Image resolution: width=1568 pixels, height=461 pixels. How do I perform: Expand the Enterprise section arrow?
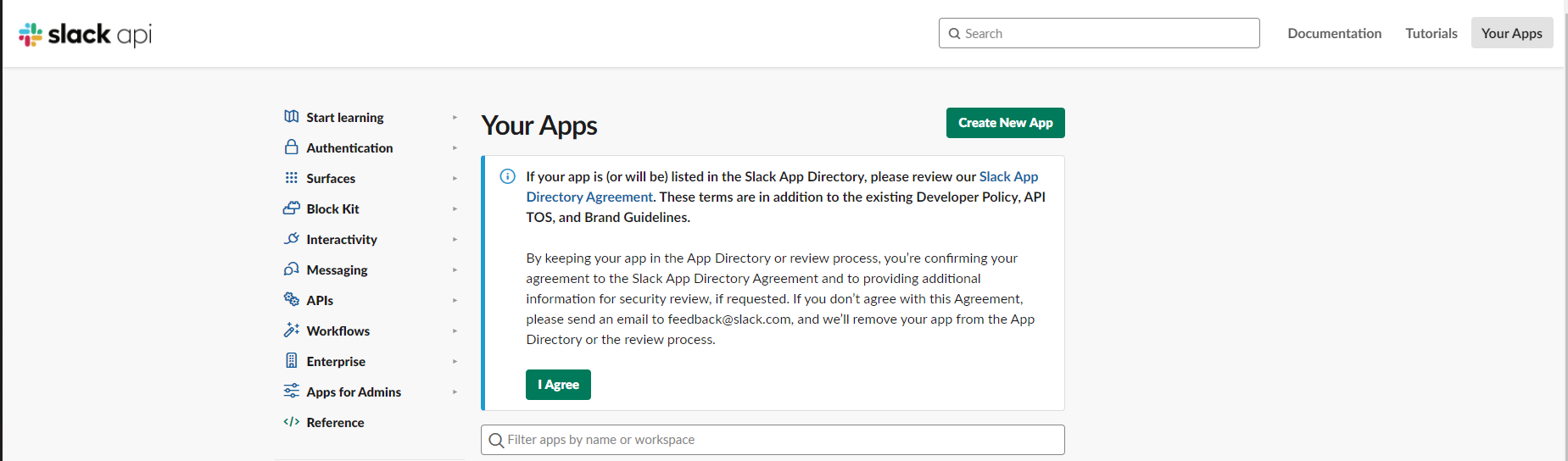455,362
